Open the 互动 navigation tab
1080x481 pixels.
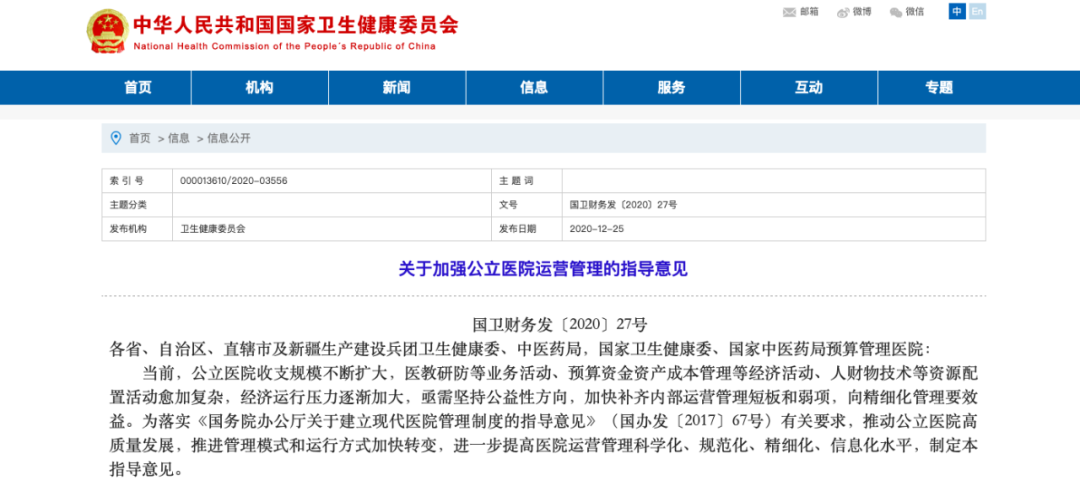pyautogui.click(x=809, y=88)
